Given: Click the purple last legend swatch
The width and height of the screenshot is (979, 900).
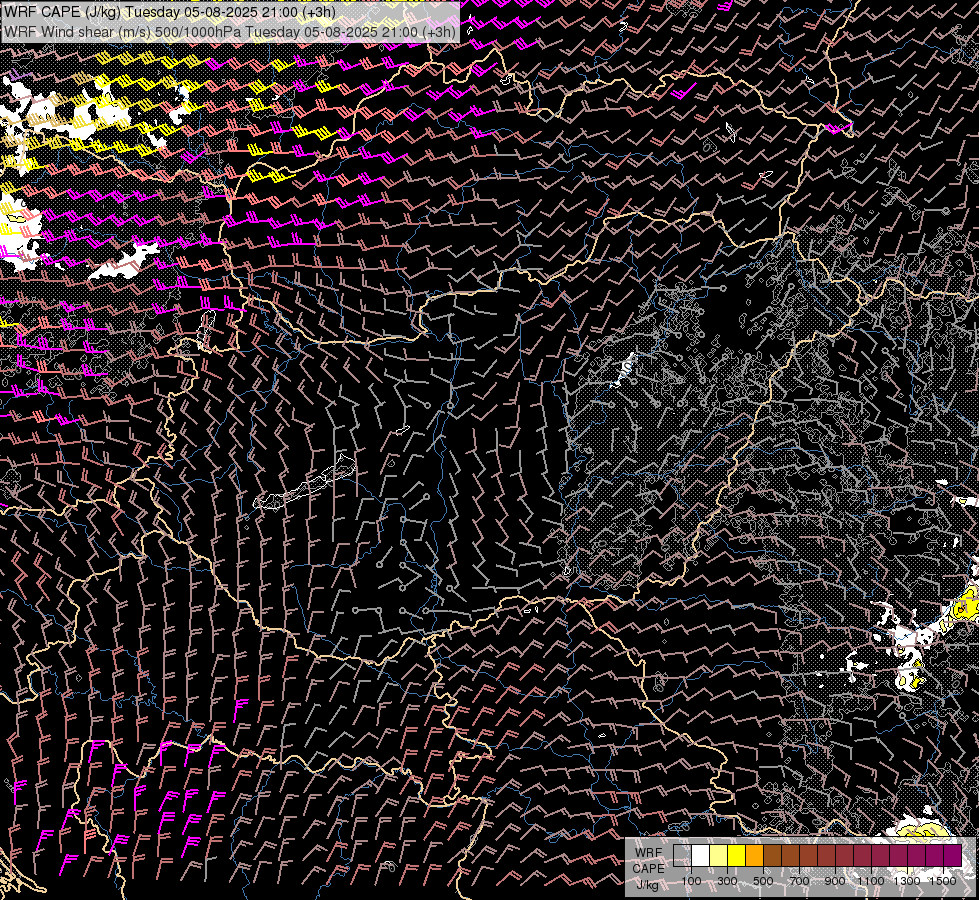Looking at the screenshot, I should coord(952,855).
